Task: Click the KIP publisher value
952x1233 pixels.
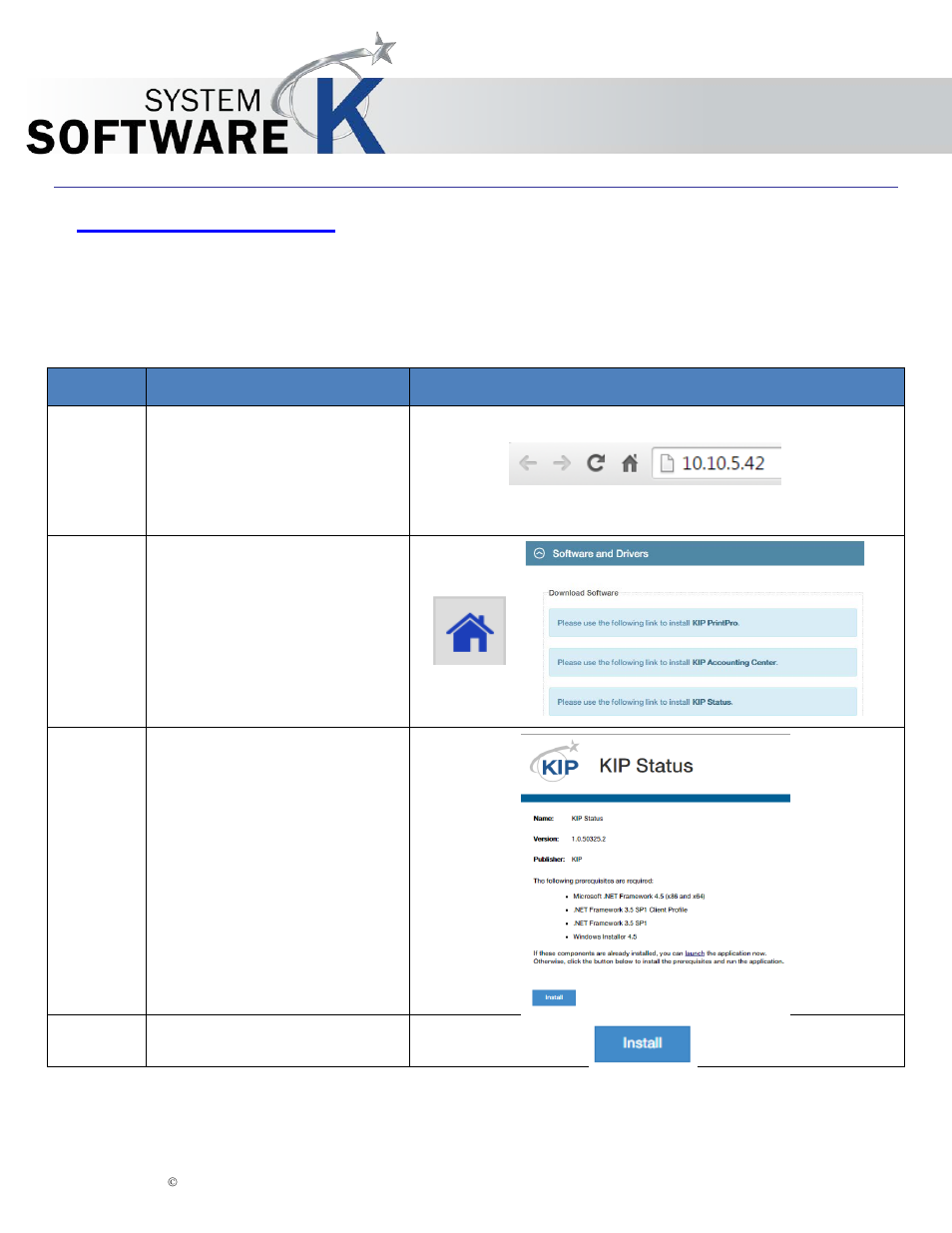Action: click(x=577, y=860)
